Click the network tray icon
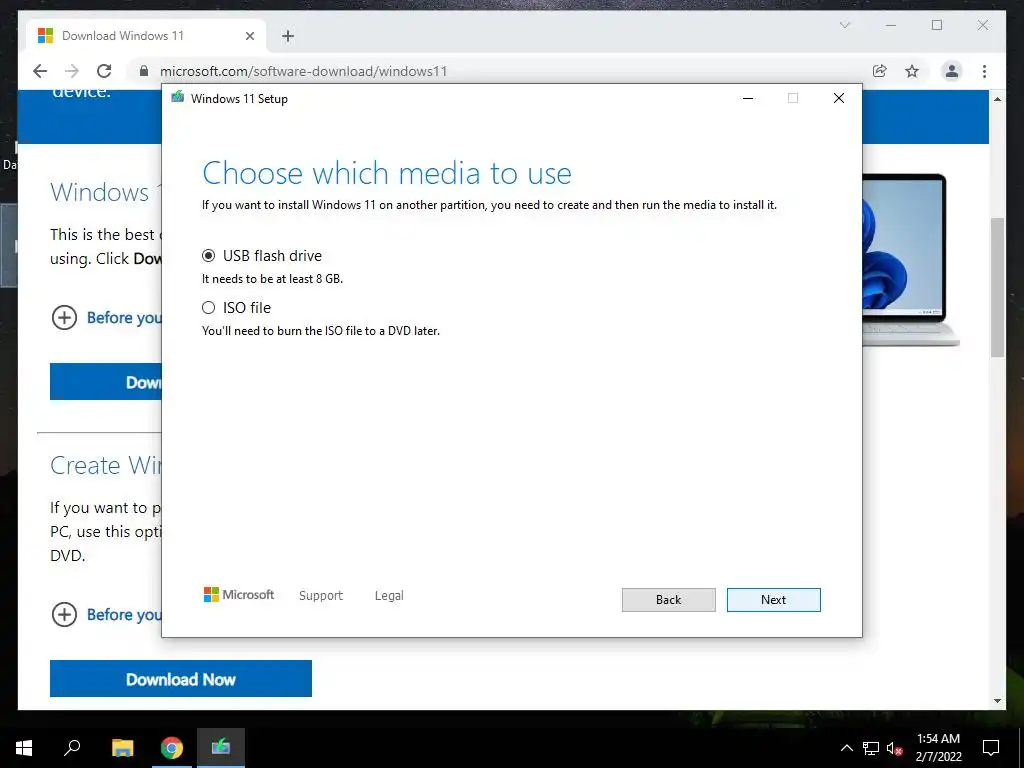 point(871,748)
